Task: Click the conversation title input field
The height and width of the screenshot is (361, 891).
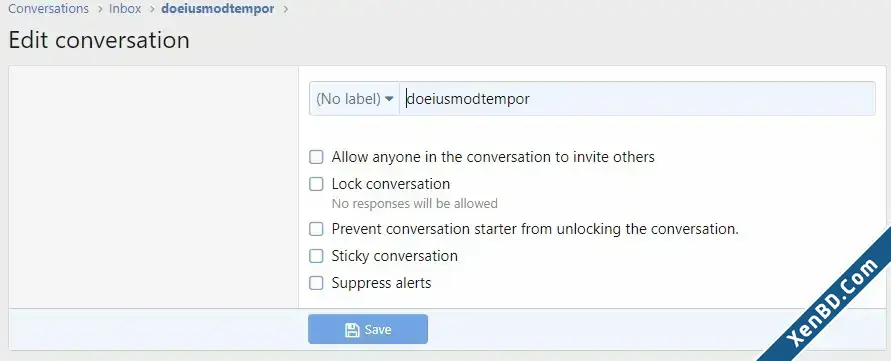Action: (638, 98)
